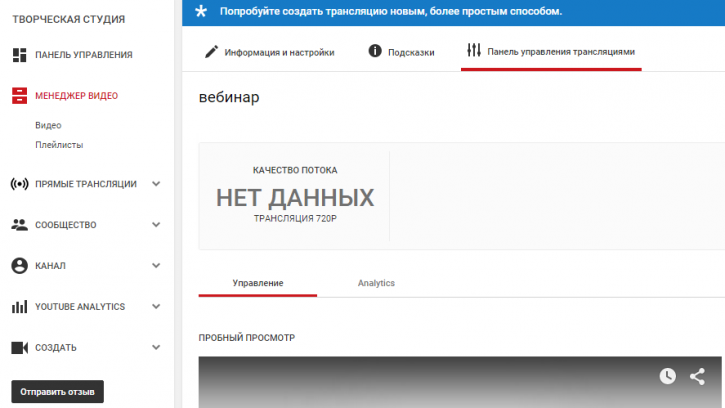Click the вебинар stream title
Viewport: 725px width, 408px height.
[229, 98]
